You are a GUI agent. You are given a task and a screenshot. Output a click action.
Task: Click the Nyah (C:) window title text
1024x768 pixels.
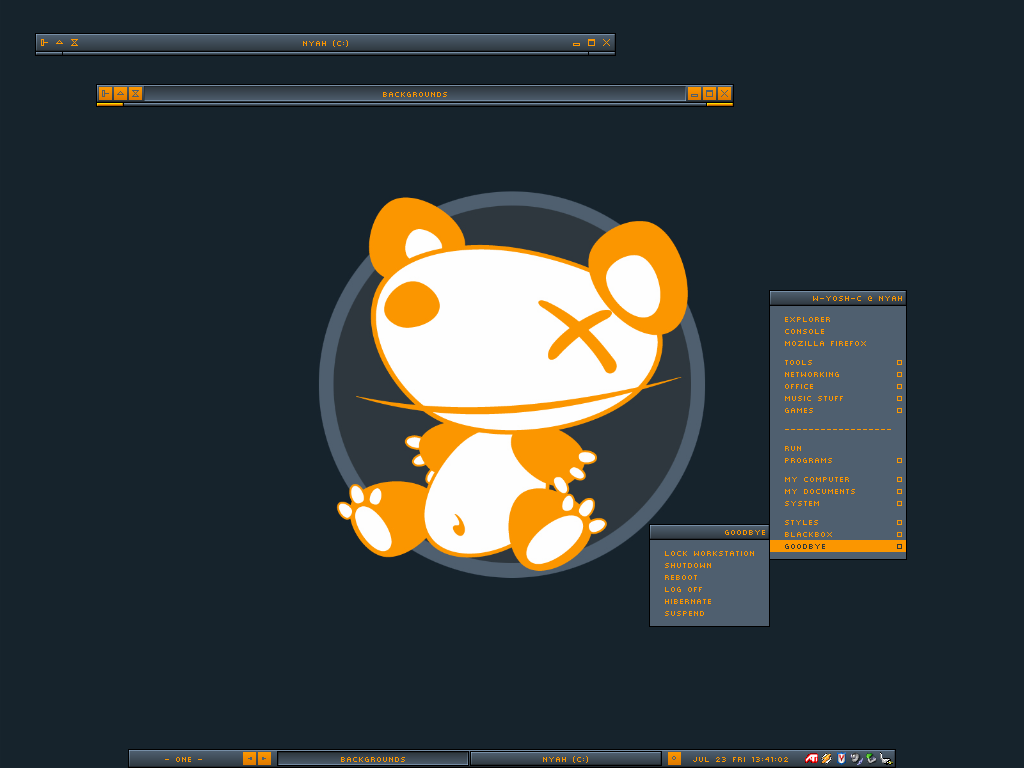[325, 43]
